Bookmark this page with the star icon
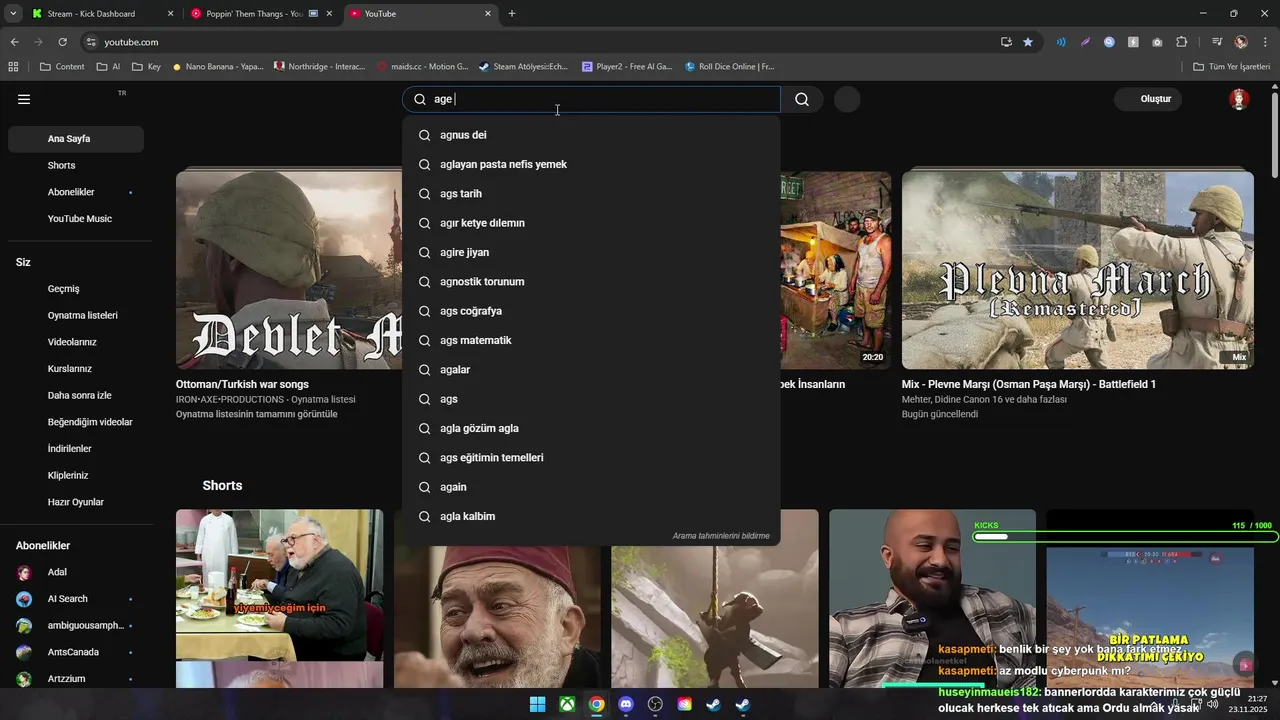 click(1028, 42)
